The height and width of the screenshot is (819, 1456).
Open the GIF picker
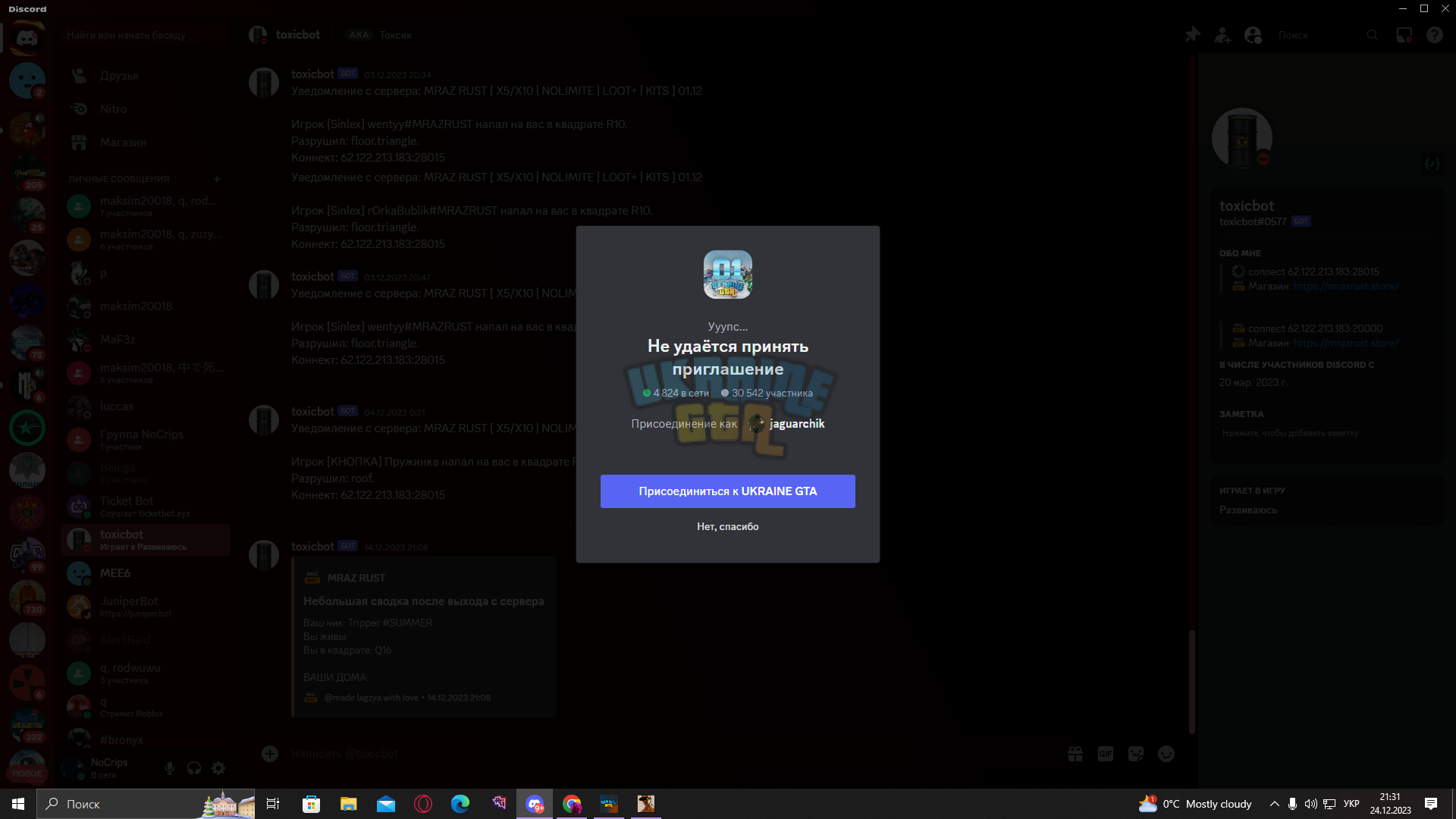click(1106, 754)
